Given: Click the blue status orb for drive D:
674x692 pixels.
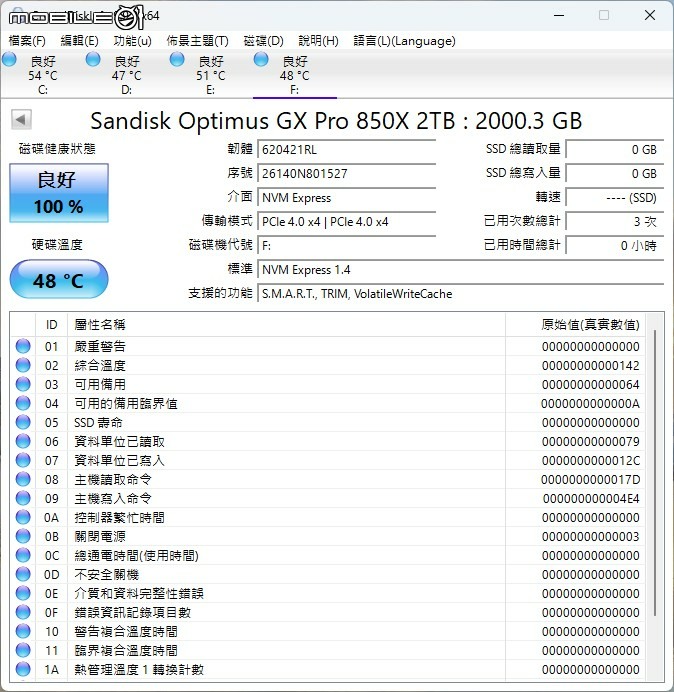Looking at the screenshot, I should tap(93, 59).
